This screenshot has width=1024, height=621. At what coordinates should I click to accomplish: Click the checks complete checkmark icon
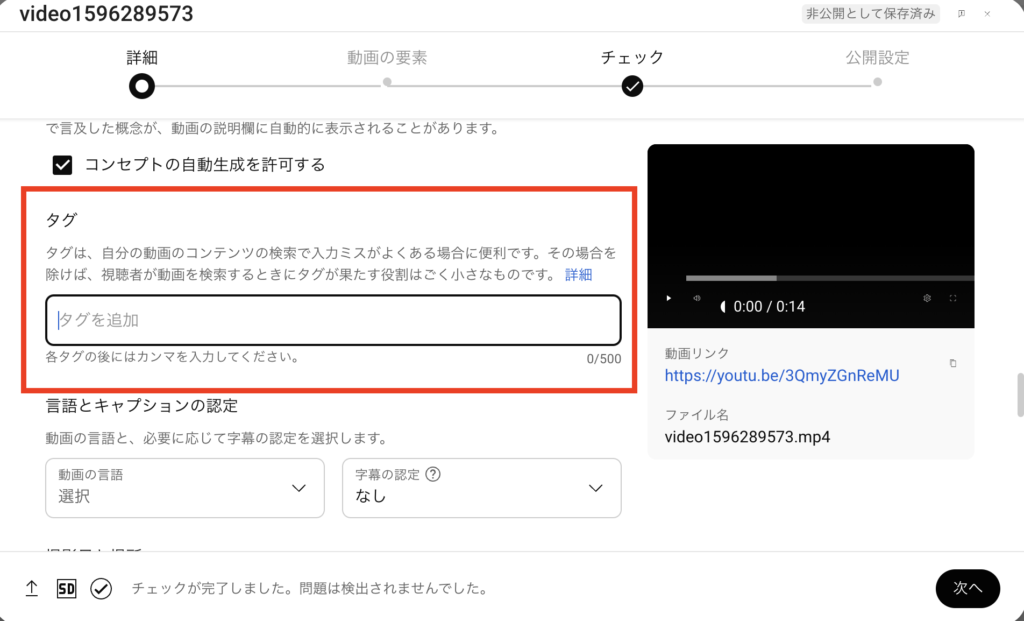click(101, 589)
